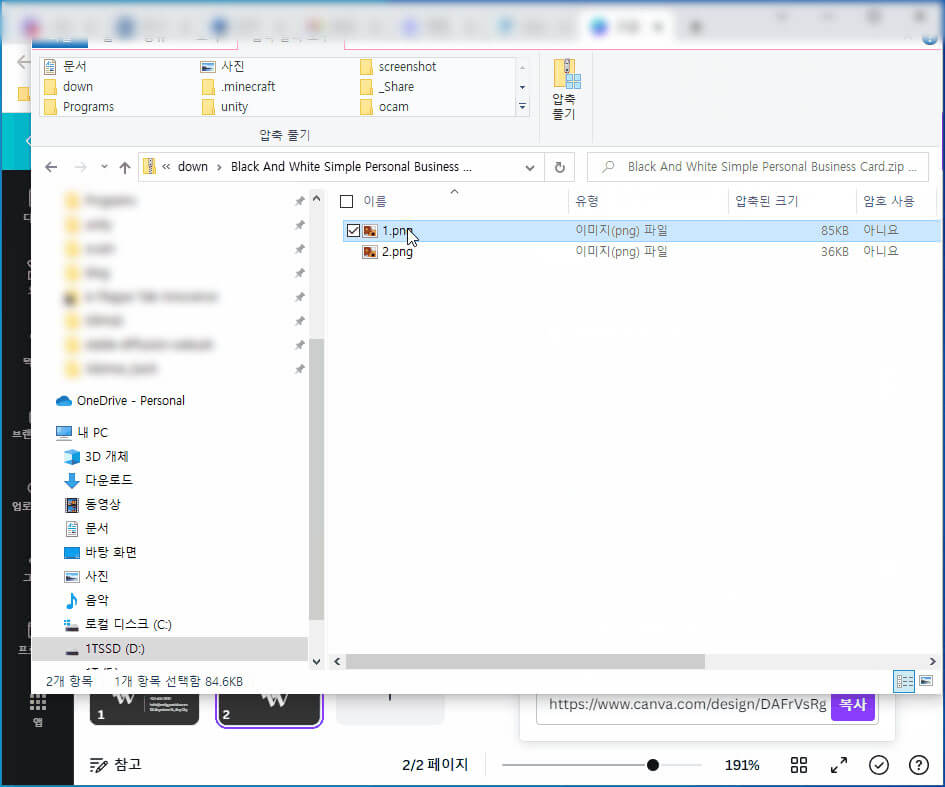Go back with the Explorer back arrow
Image resolution: width=945 pixels, height=787 pixels.
(51, 167)
